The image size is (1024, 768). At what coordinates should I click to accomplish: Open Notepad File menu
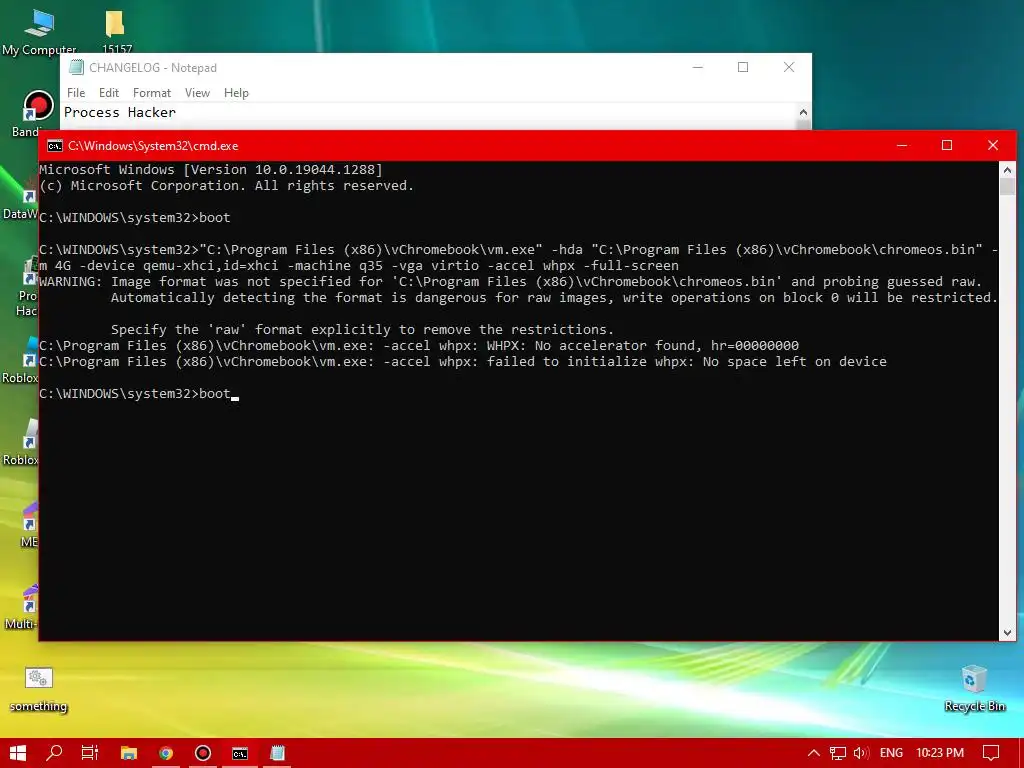76,93
